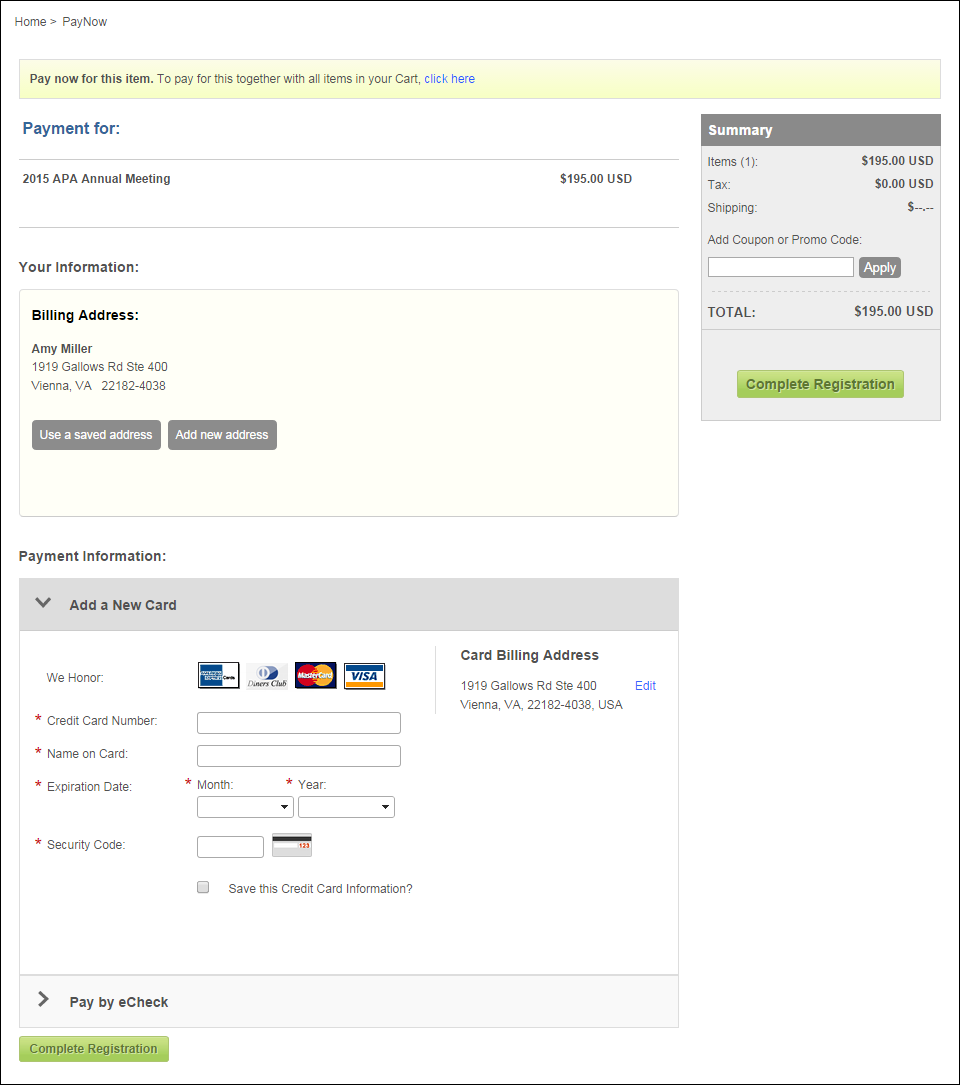Open the expiration Month dropdown

[245, 807]
